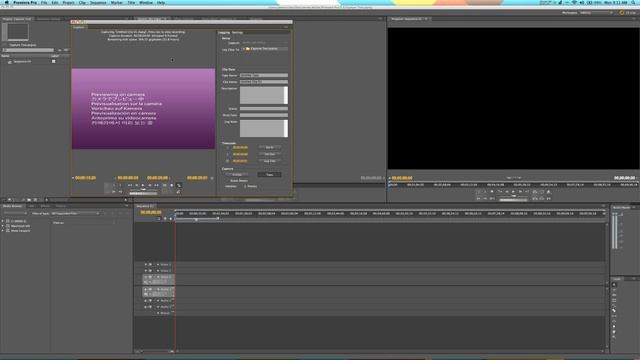Toggle Video 2 track eye visibility

(x=146, y=271)
